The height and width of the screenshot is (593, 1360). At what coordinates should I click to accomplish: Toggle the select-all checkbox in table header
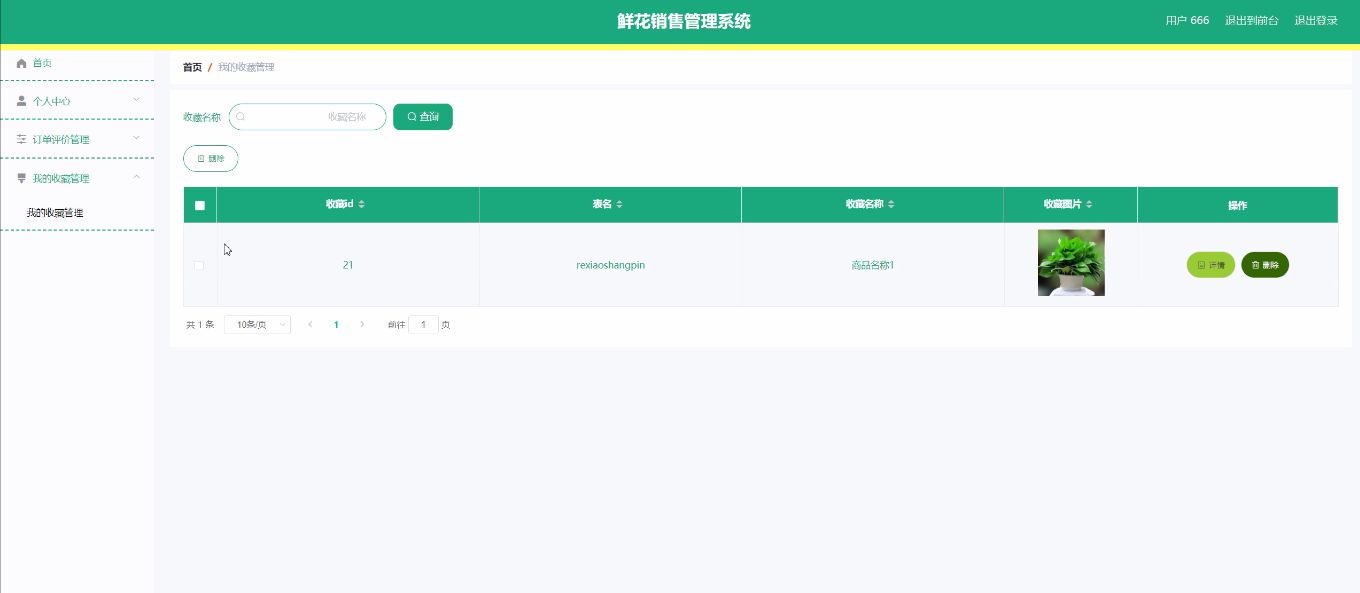pos(200,205)
